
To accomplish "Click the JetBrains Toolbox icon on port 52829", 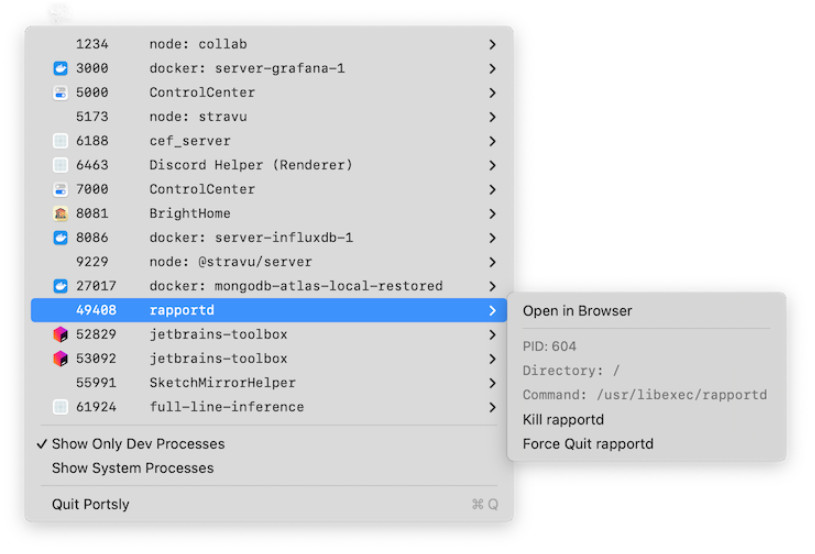I will 60,334.
